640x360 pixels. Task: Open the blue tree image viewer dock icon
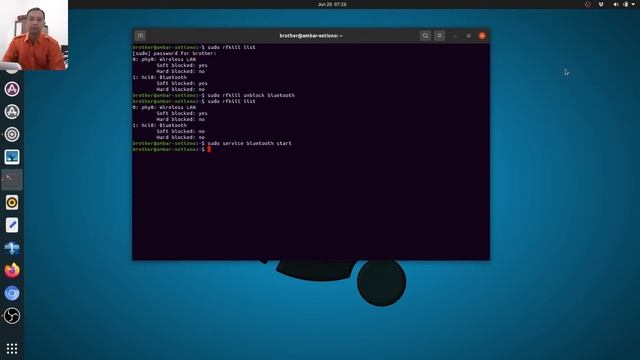(12, 157)
